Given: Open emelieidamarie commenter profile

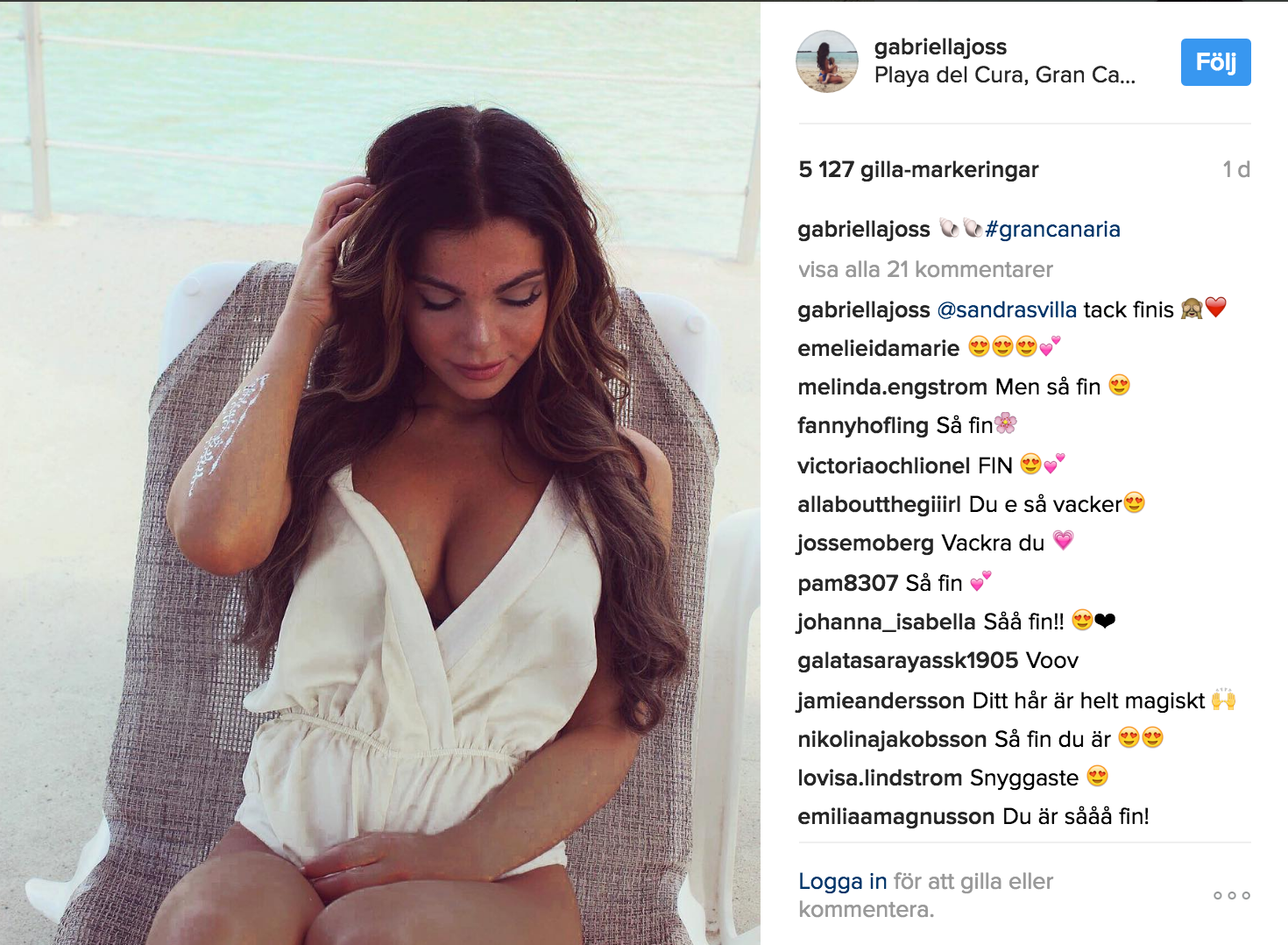Looking at the screenshot, I should click(x=879, y=348).
